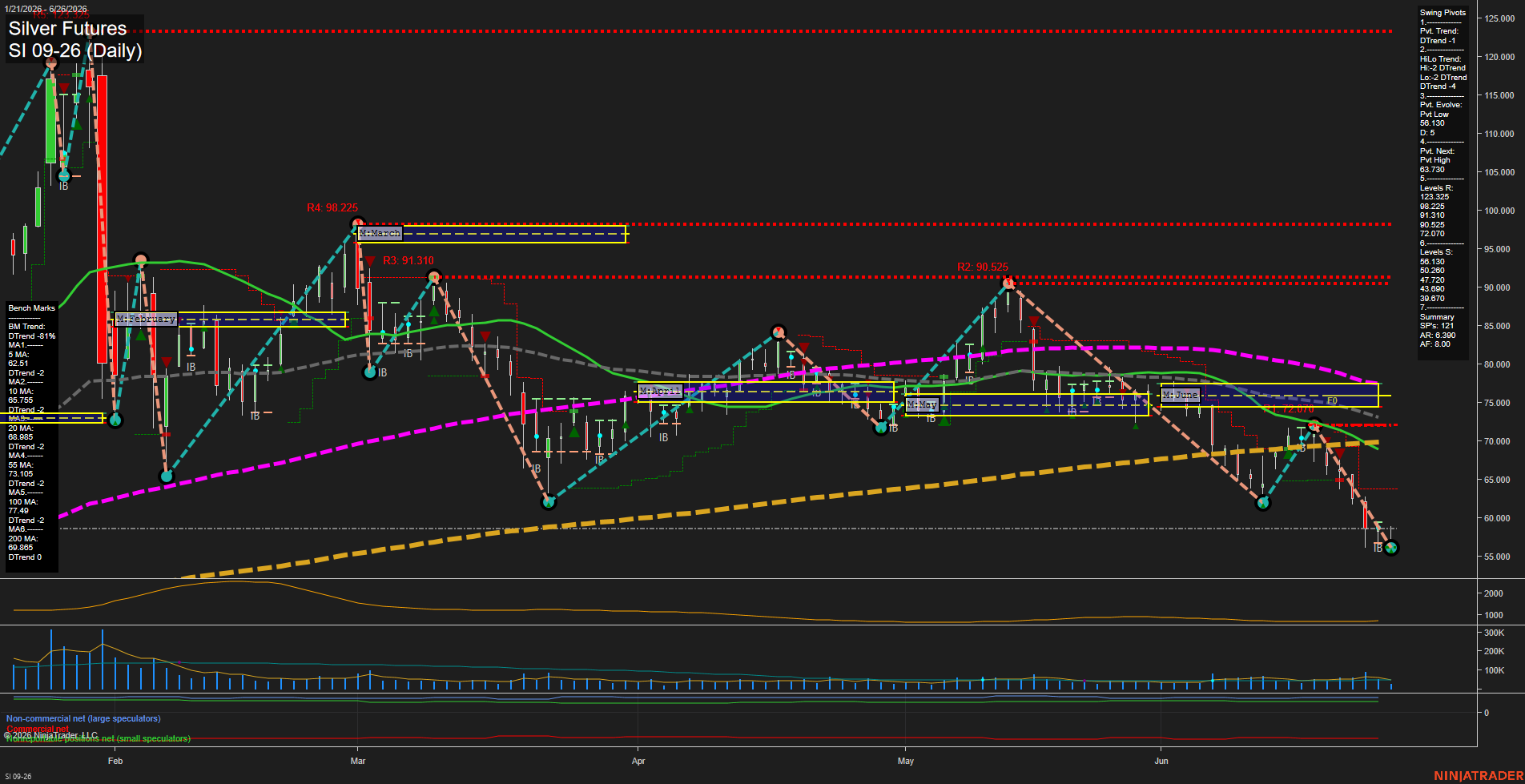Click the M:April monthly range label

(660, 391)
